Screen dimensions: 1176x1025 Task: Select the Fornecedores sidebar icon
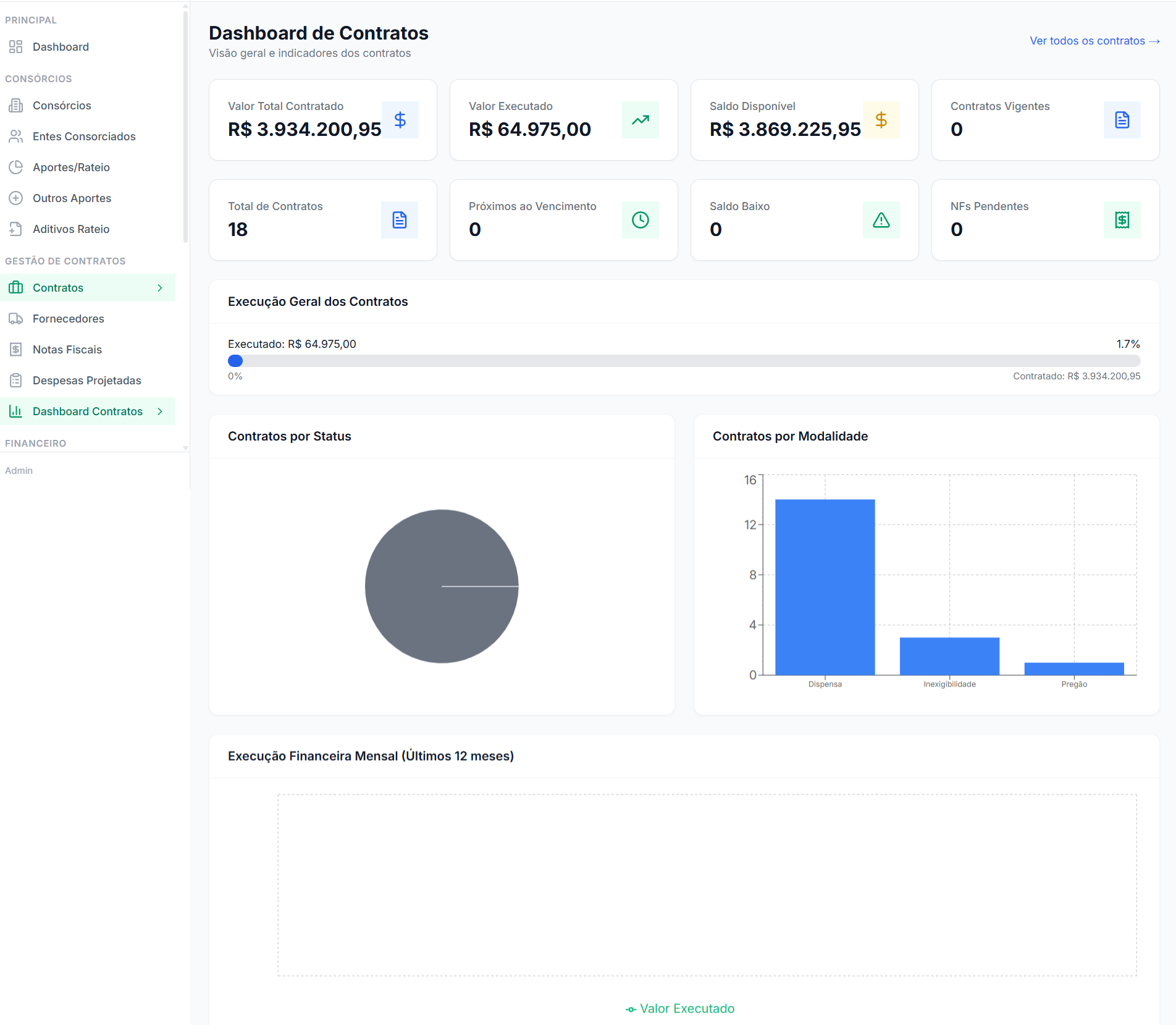tap(15, 318)
